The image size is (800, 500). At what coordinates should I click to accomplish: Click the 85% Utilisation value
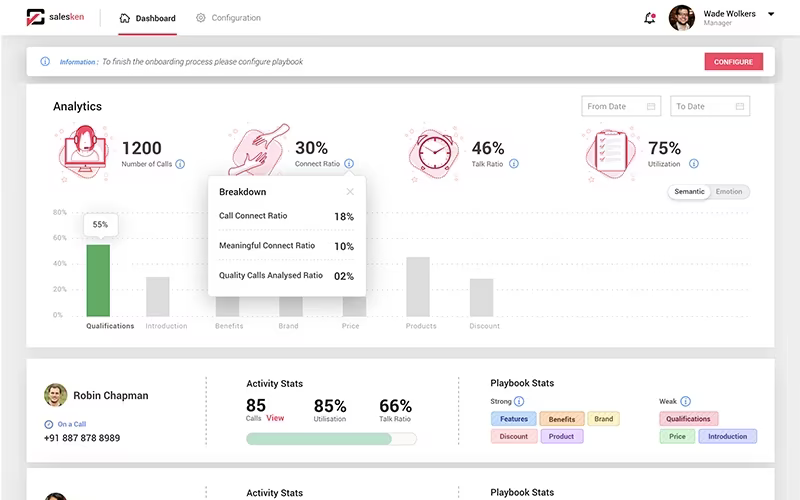330,406
